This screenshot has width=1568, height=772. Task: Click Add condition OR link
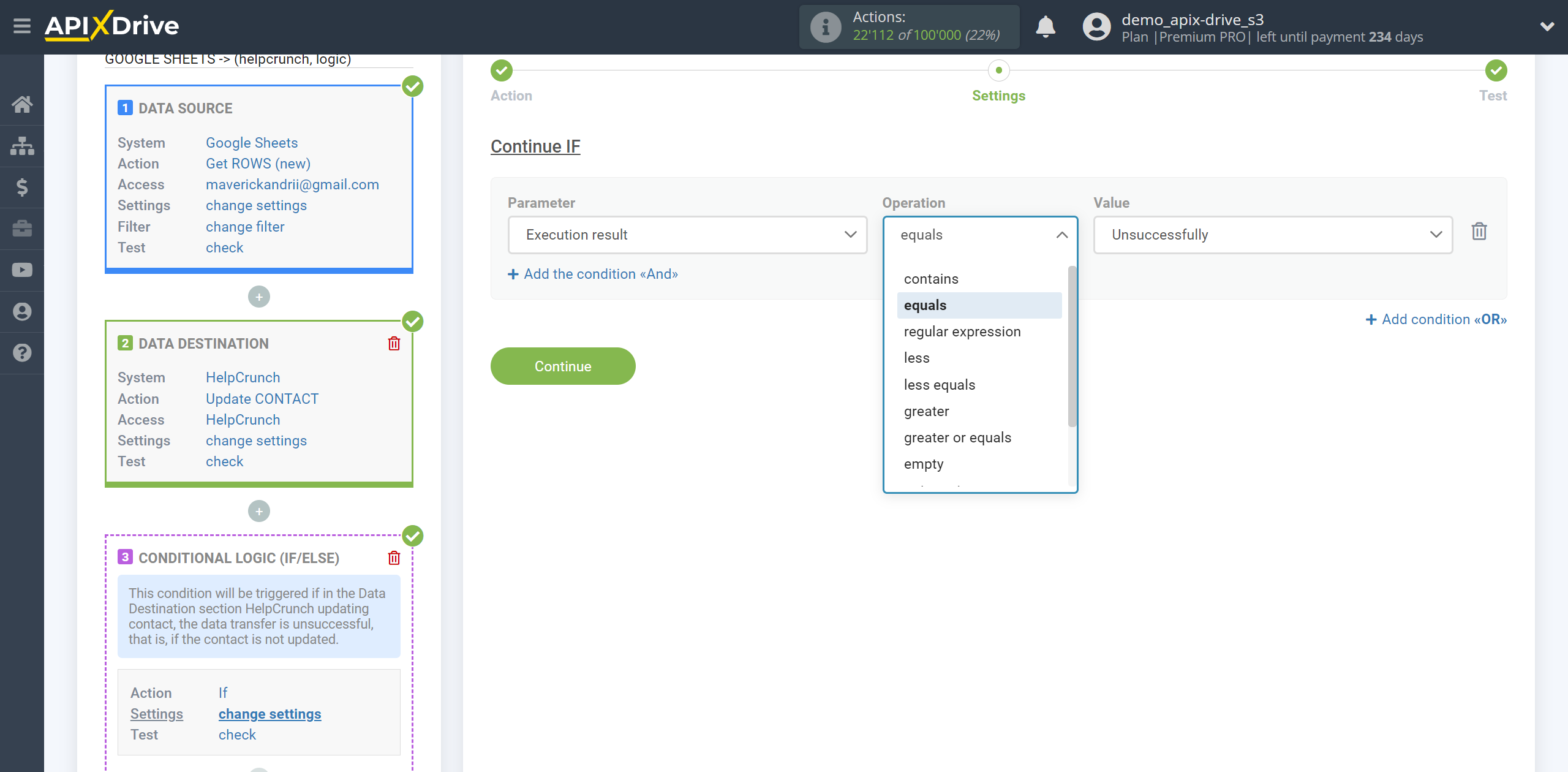(1437, 319)
